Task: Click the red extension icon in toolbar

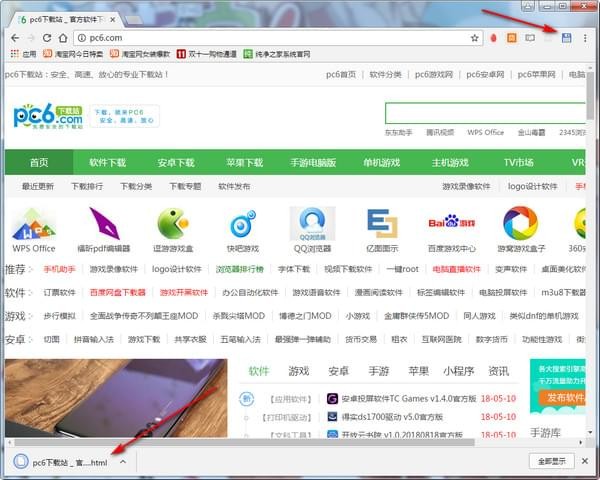Action: (x=494, y=38)
